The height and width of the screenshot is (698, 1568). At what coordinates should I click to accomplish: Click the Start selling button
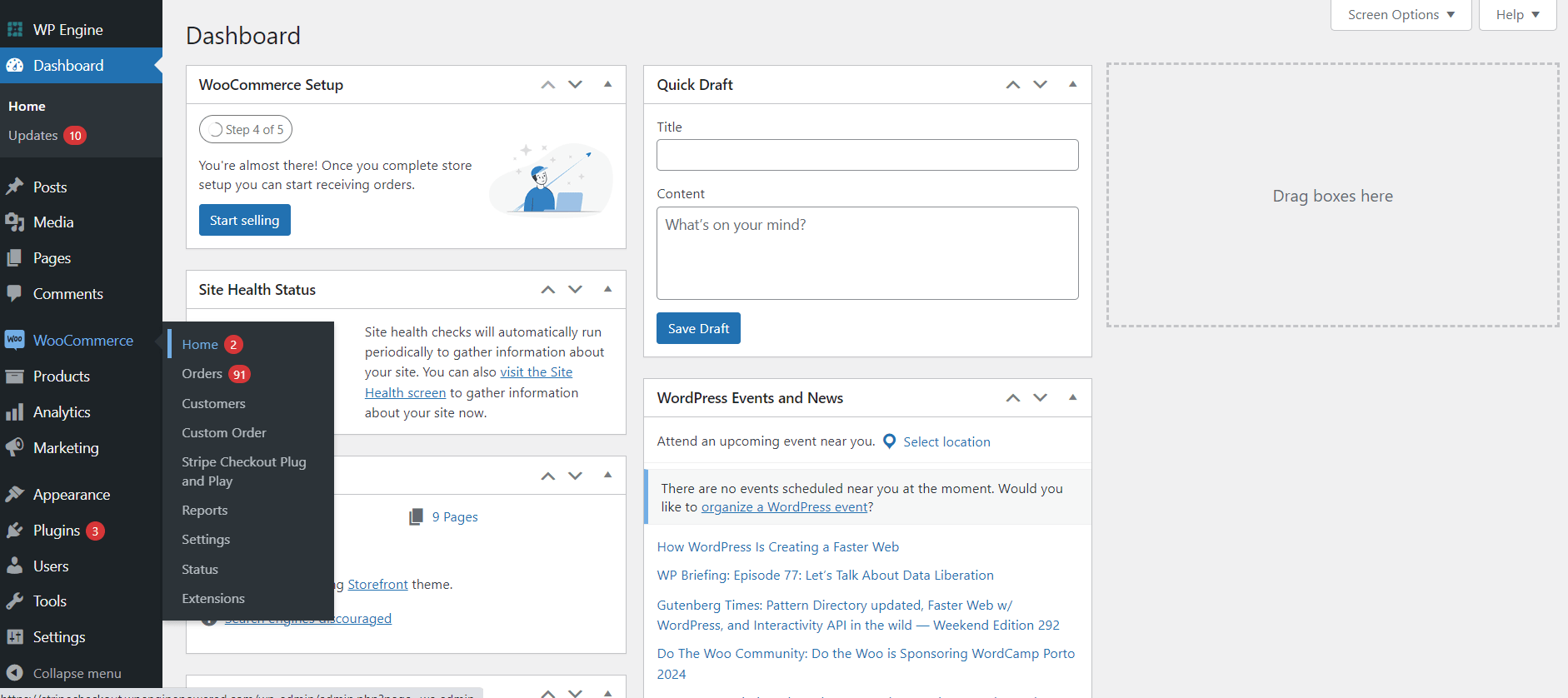pyautogui.click(x=244, y=220)
